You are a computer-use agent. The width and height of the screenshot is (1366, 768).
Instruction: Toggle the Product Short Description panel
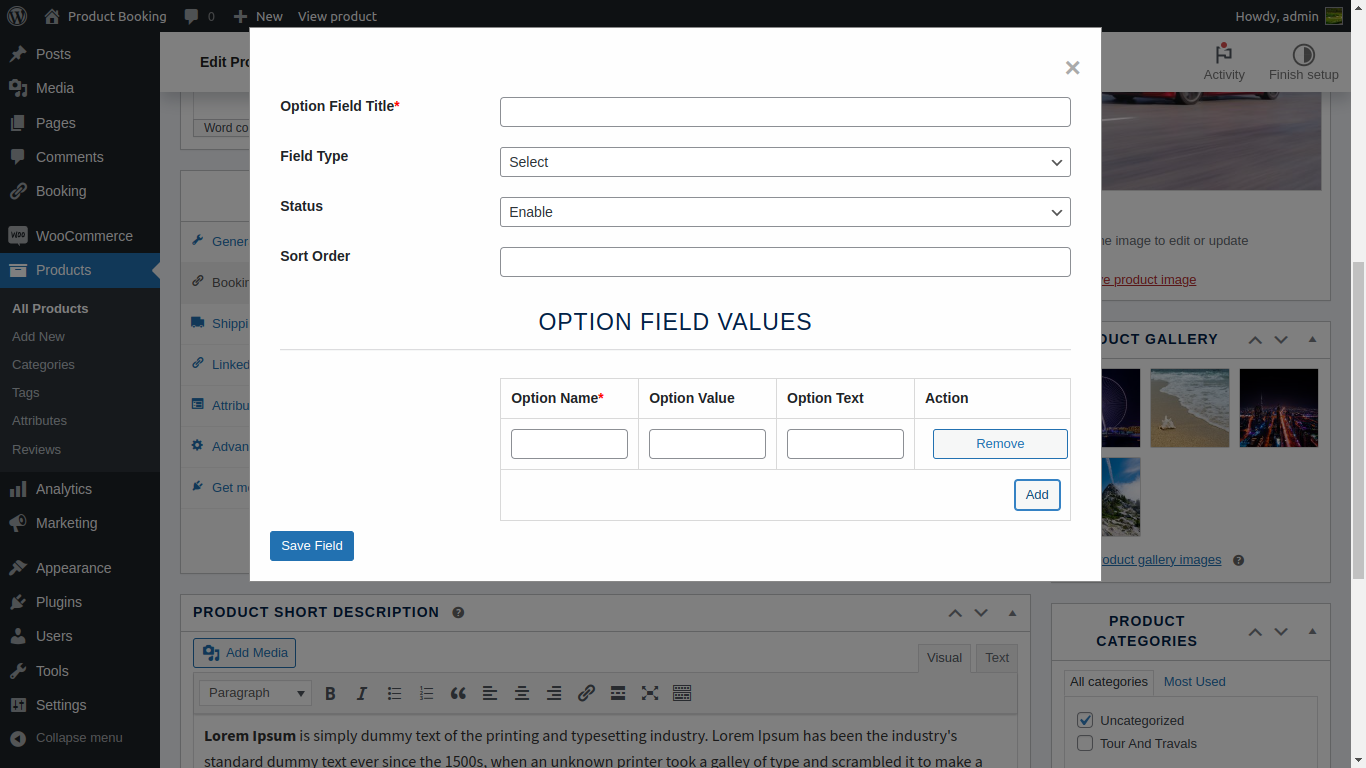point(1012,613)
